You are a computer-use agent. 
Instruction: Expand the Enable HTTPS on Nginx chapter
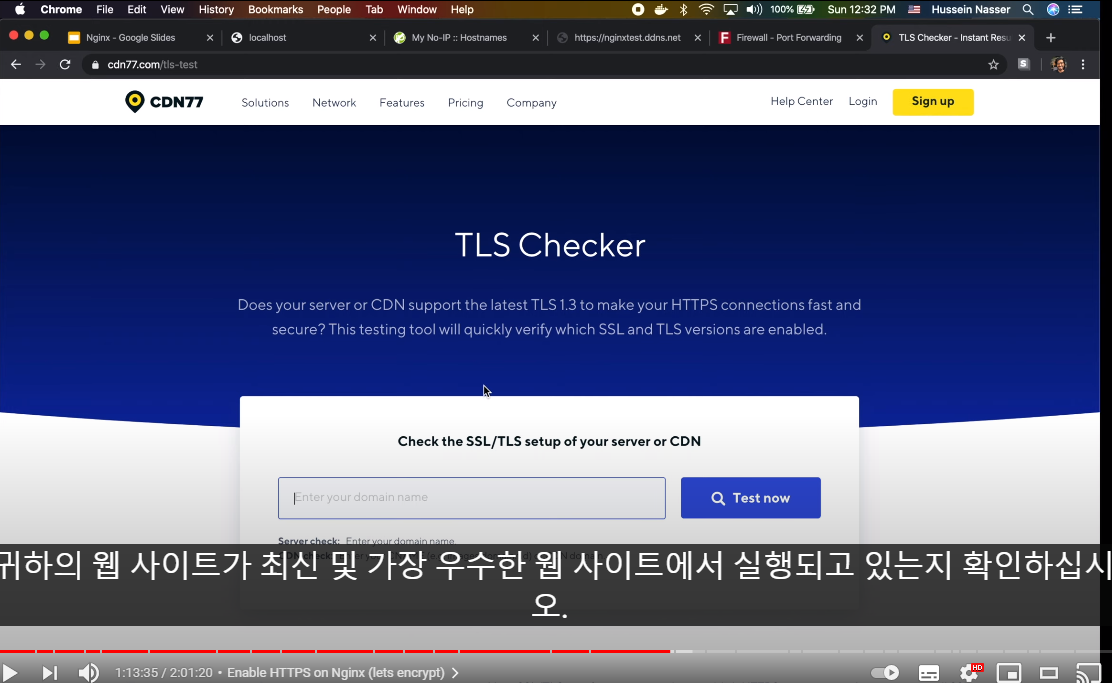click(343, 672)
